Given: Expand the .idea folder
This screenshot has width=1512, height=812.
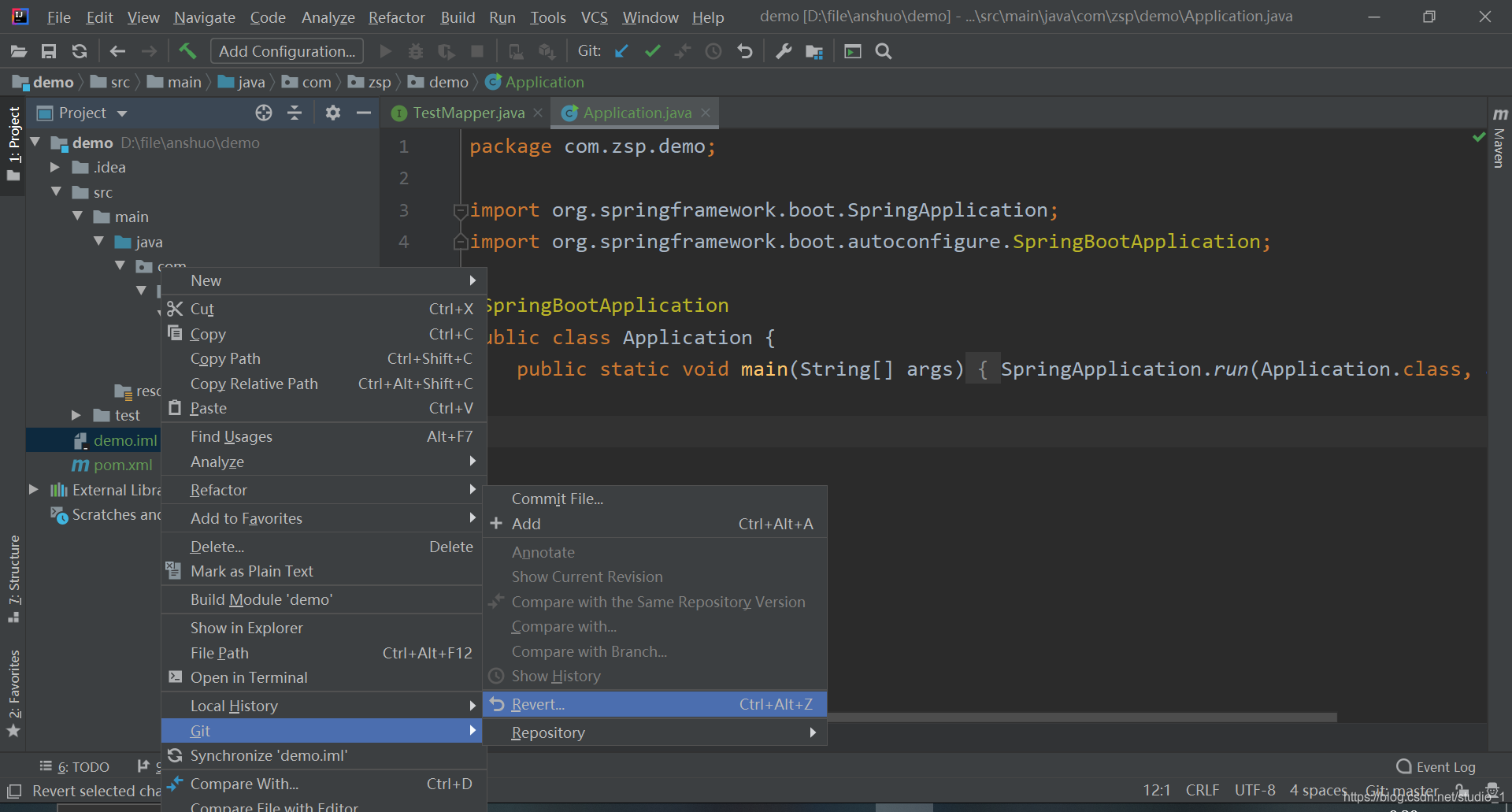Looking at the screenshot, I should (x=55, y=167).
